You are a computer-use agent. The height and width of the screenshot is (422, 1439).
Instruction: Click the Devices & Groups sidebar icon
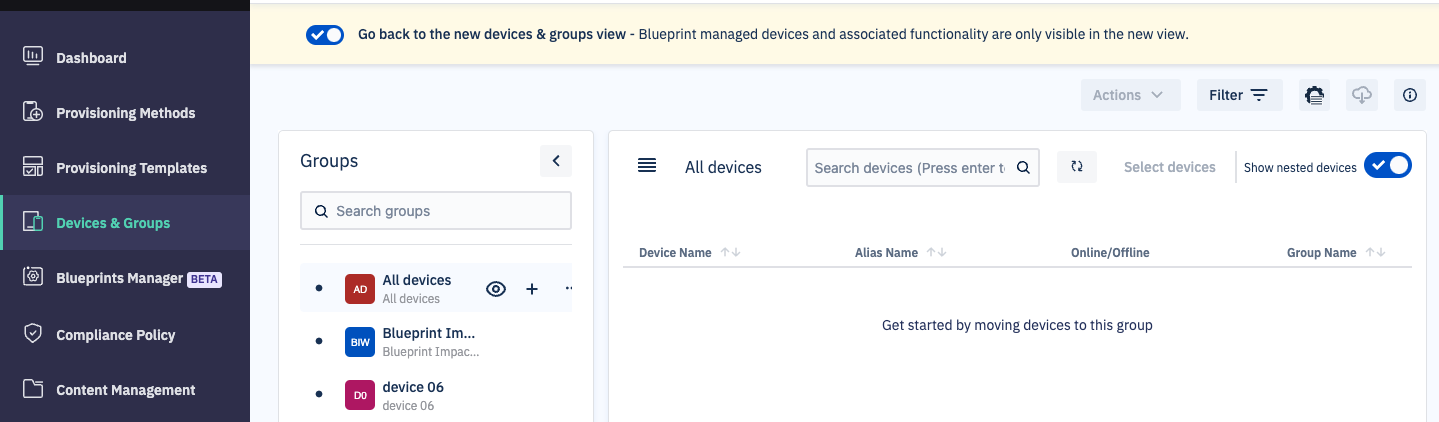[33, 222]
